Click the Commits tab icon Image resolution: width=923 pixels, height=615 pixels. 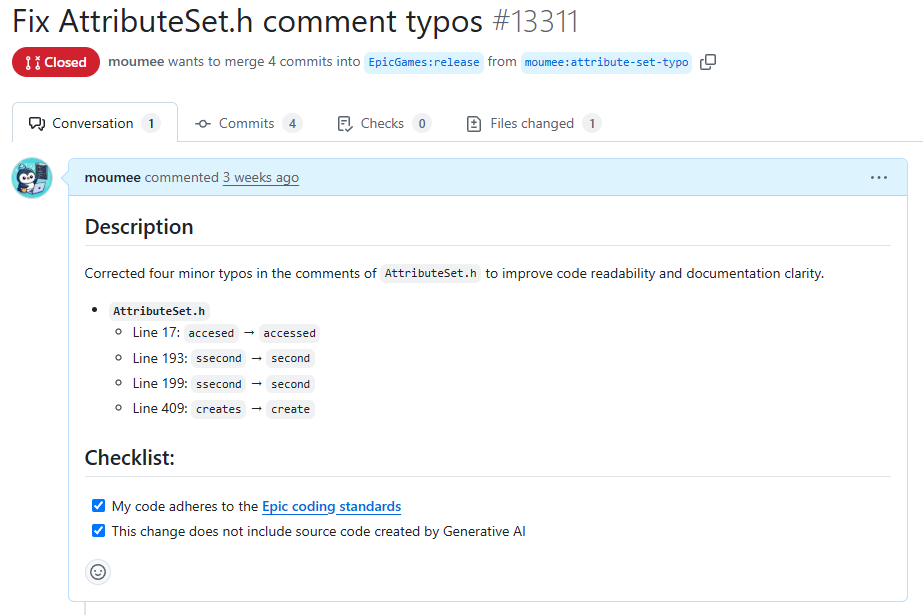pyautogui.click(x=203, y=124)
